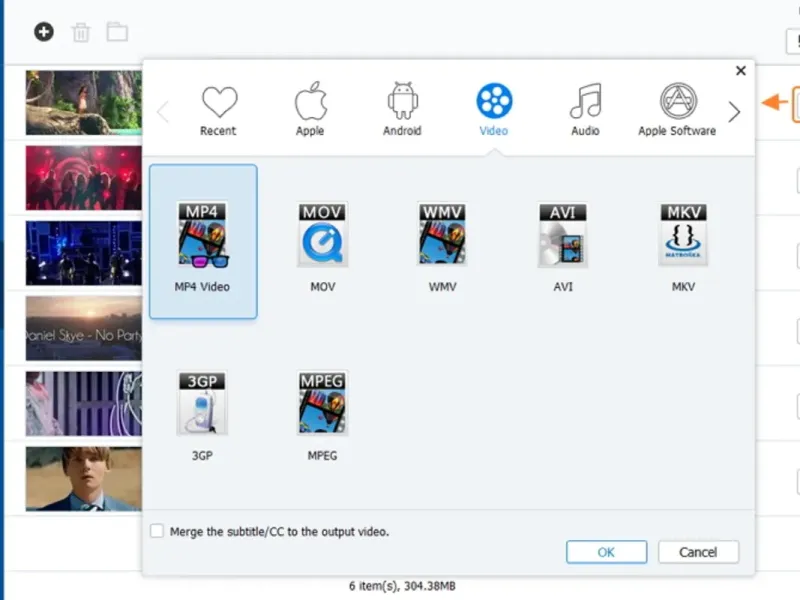Switch to the Android category
The height and width of the screenshot is (600, 800).
point(402,109)
